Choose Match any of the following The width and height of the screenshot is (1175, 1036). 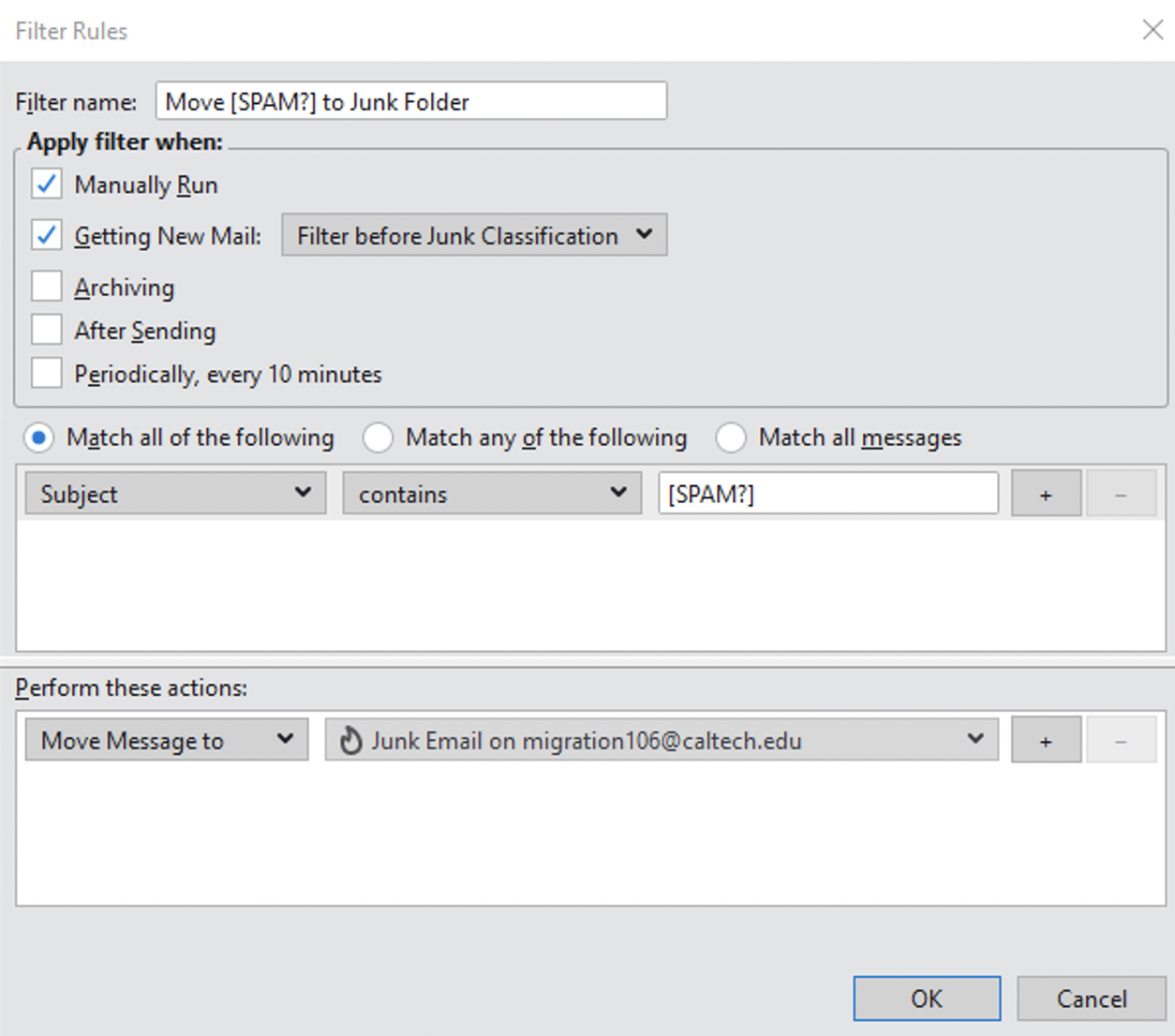tap(378, 437)
